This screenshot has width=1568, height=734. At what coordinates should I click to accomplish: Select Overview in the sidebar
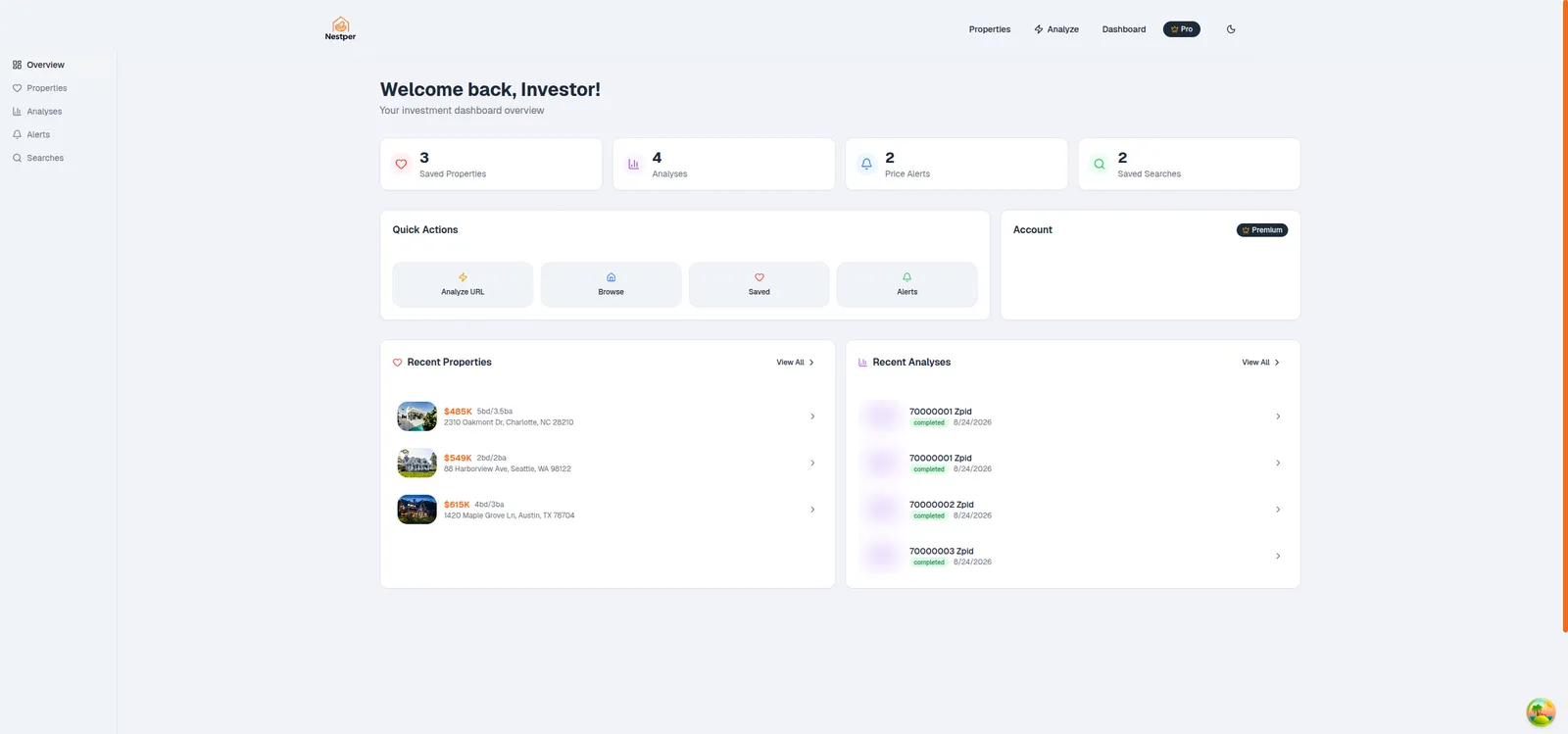click(59, 65)
